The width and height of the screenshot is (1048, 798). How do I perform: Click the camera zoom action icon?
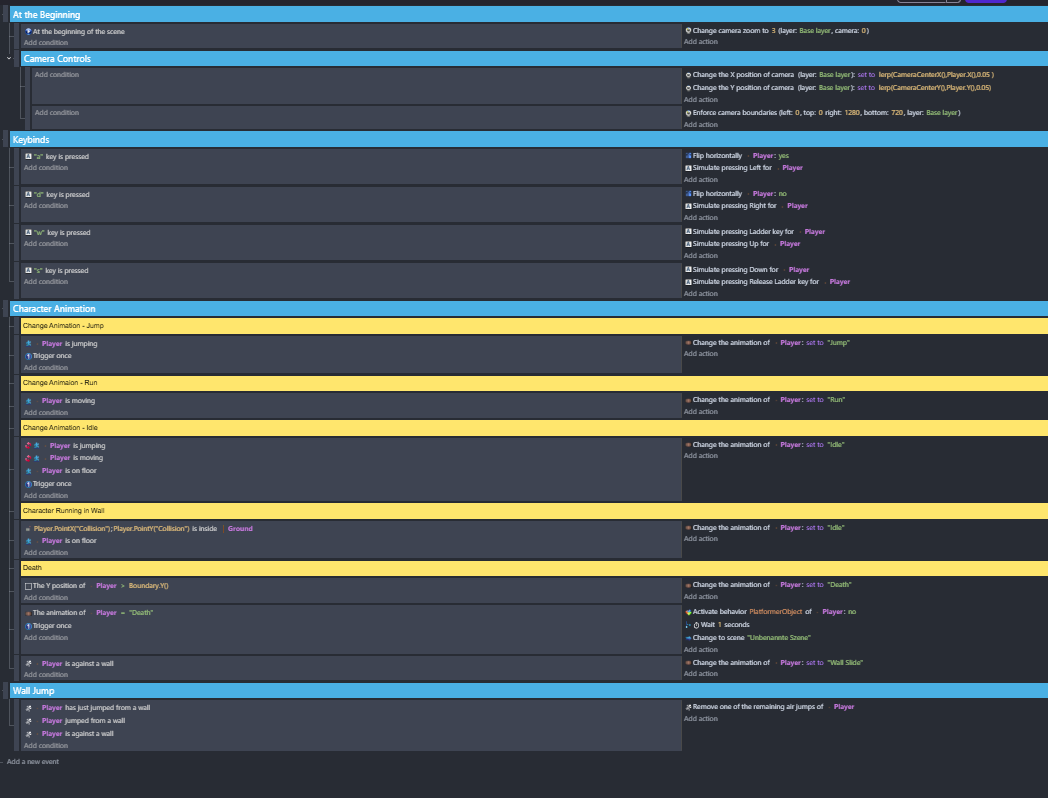tap(688, 31)
